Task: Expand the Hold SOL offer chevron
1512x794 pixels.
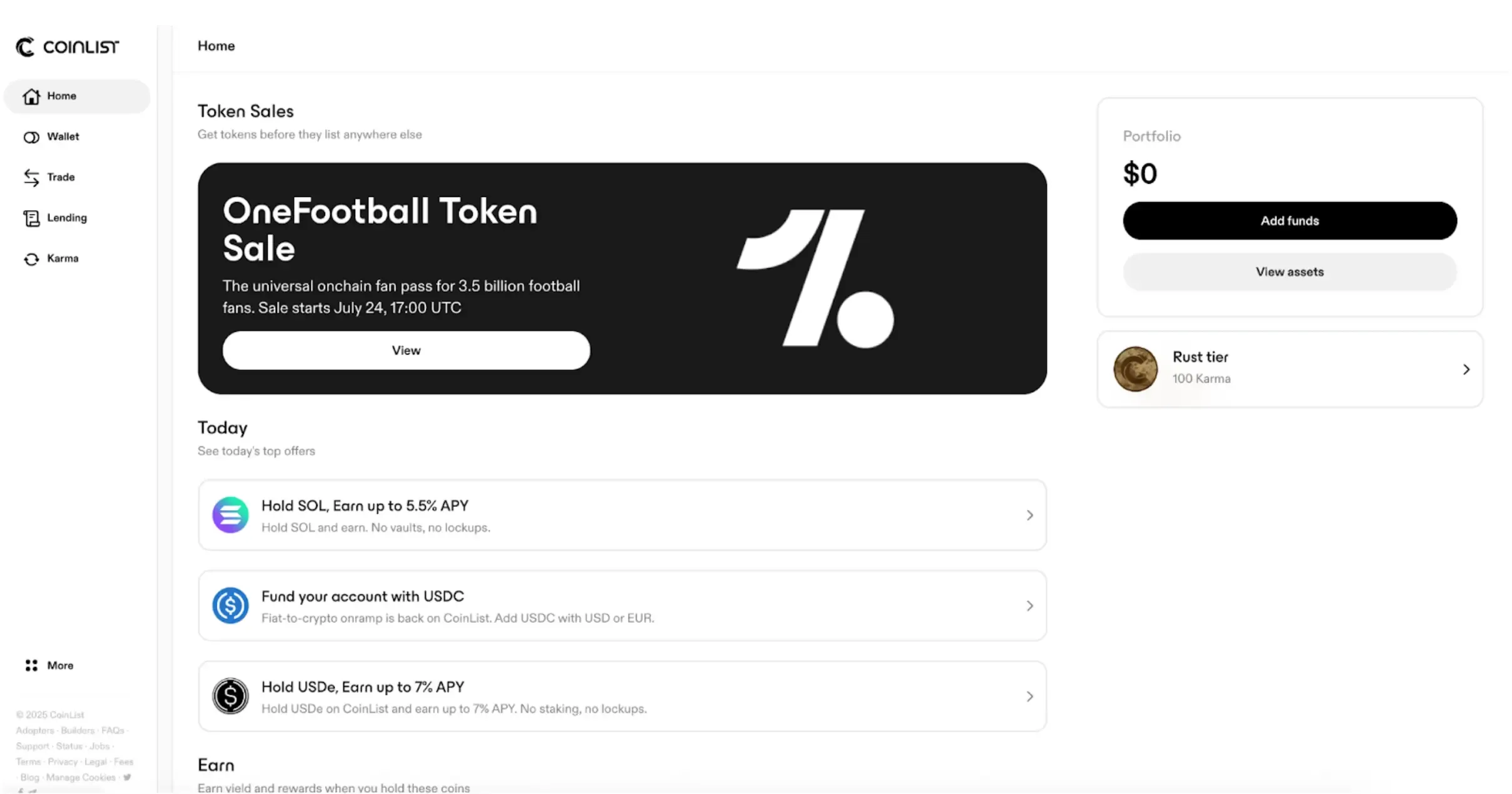Action: point(1029,515)
